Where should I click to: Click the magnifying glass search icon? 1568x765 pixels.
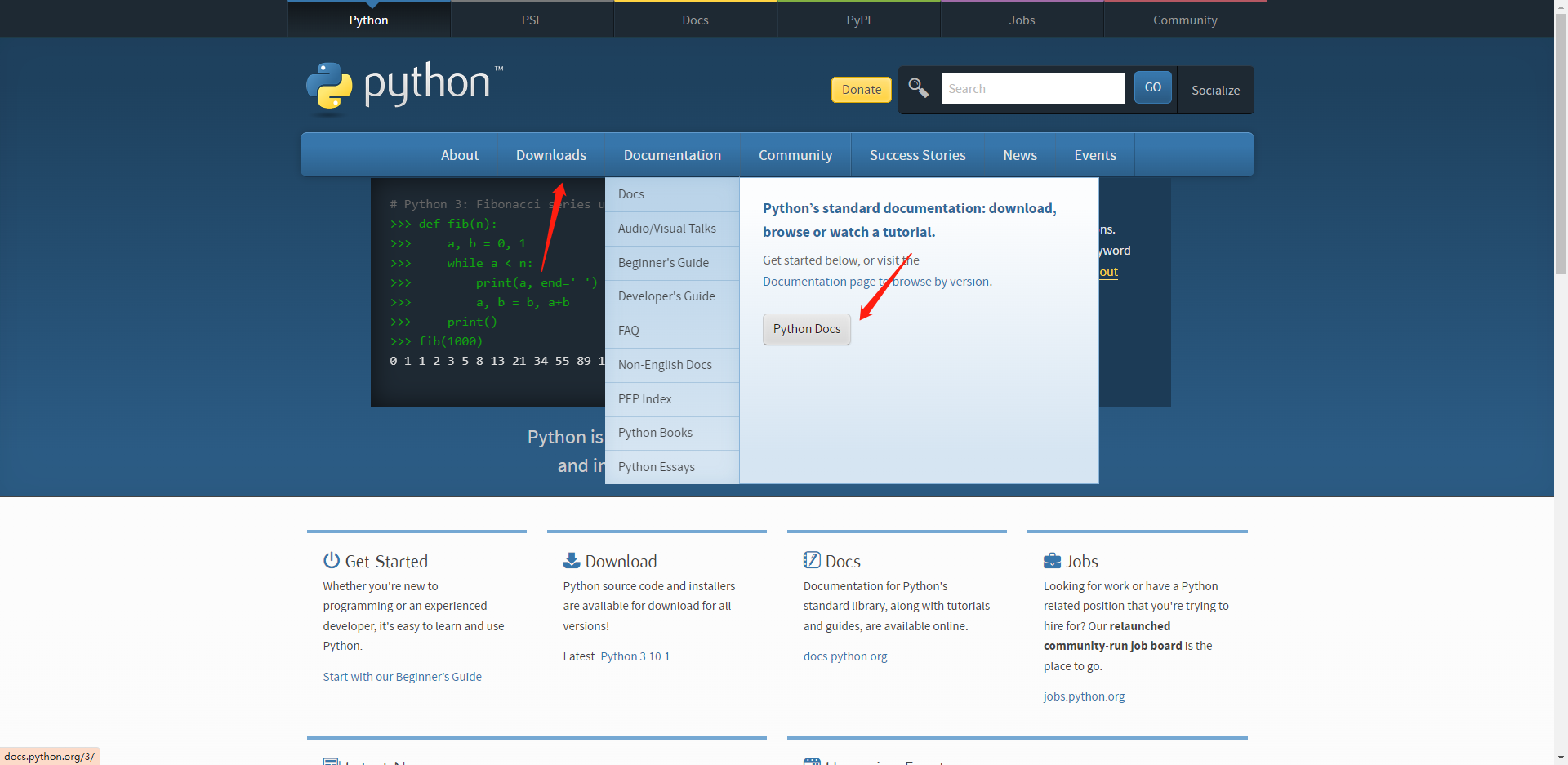tap(918, 88)
